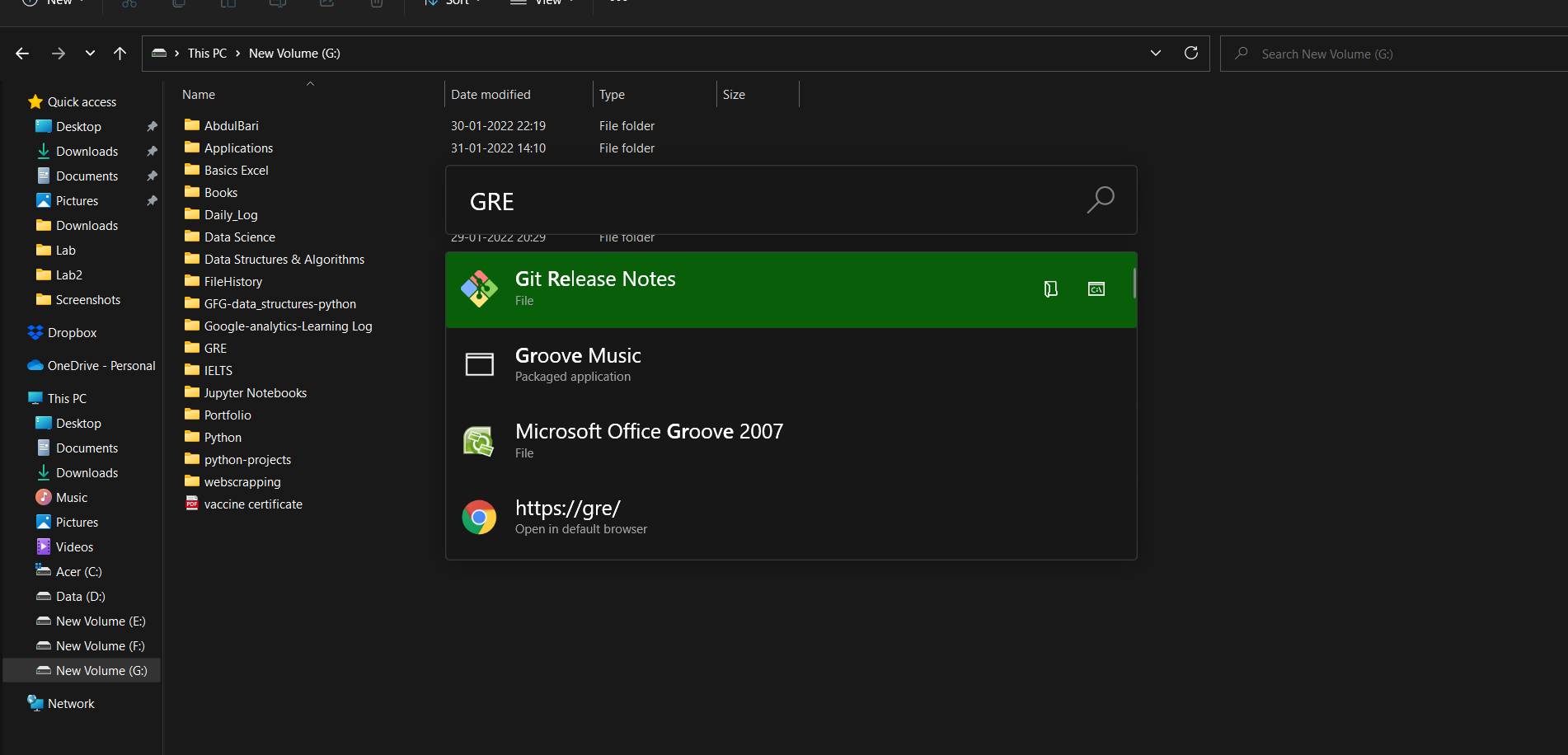Navigate up to the parent folder
Viewport: 1568px width, 755px height.
pyautogui.click(x=120, y=53)
